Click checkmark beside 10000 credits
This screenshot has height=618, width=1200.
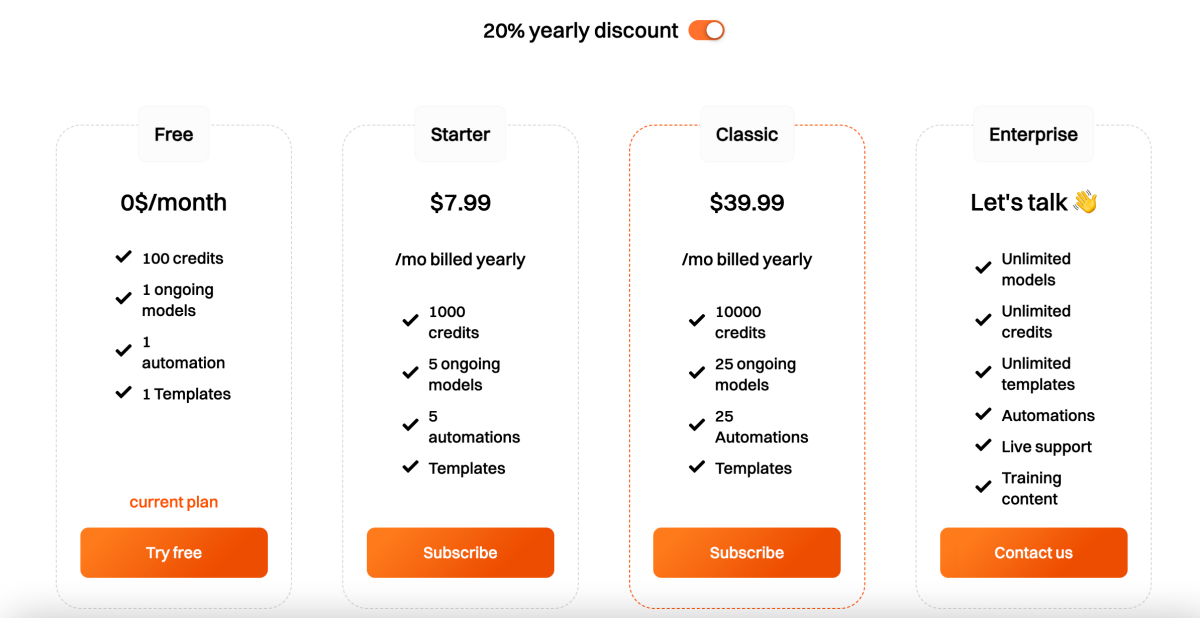click(697, 320)
